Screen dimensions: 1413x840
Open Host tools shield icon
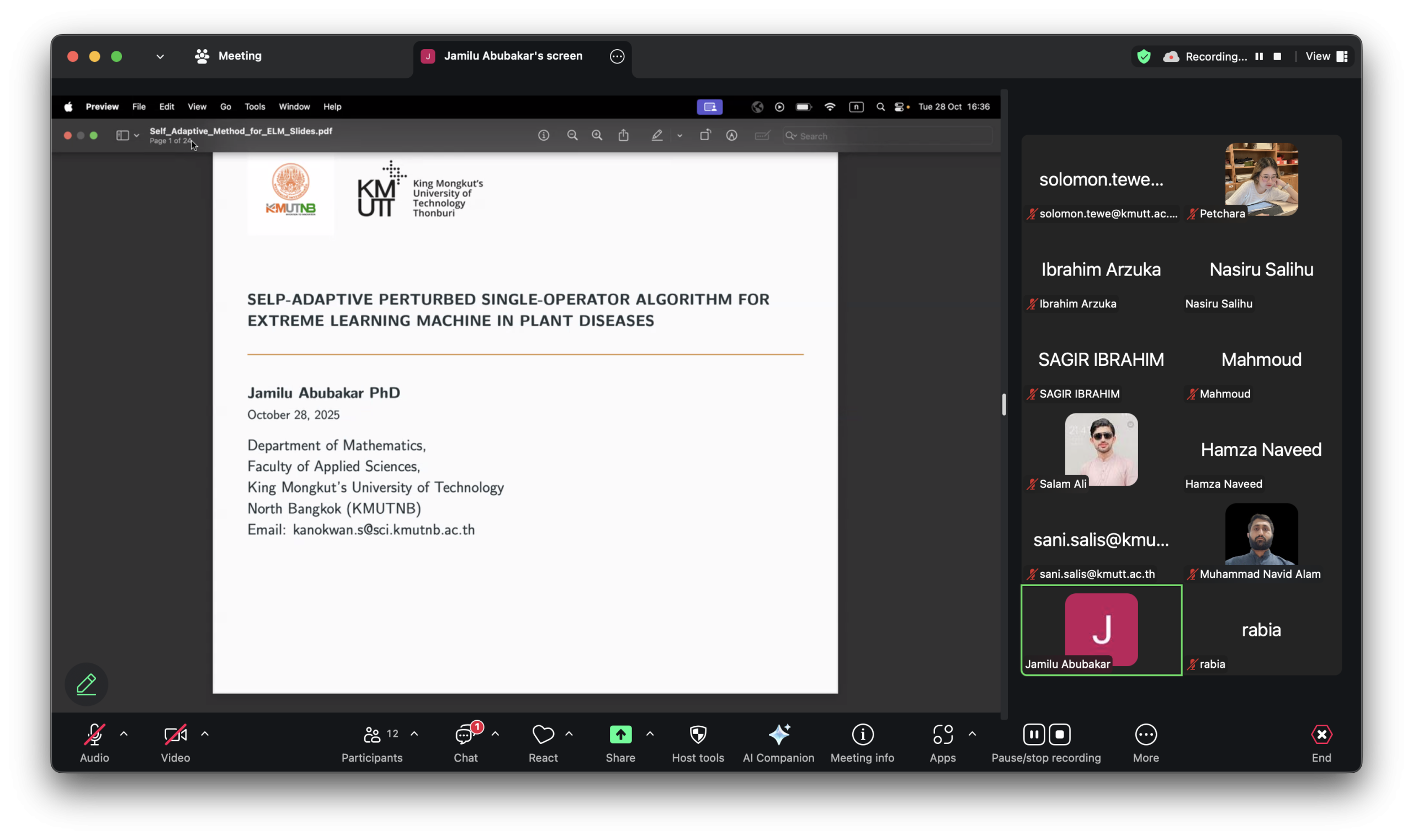point(698,735)
